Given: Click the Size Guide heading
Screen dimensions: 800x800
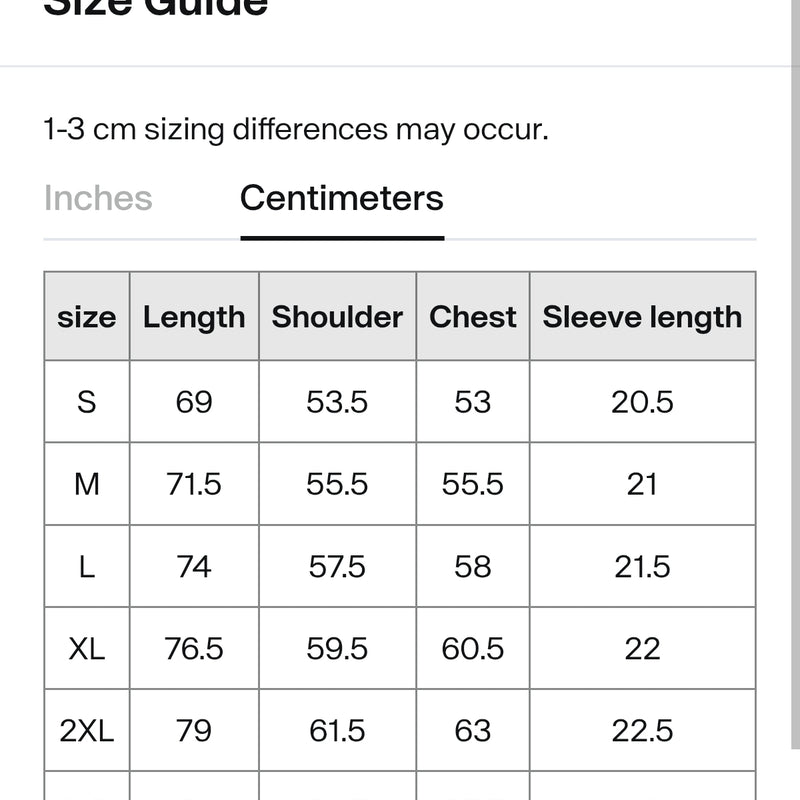Looking at the screenshot, I should click(156, 8).
